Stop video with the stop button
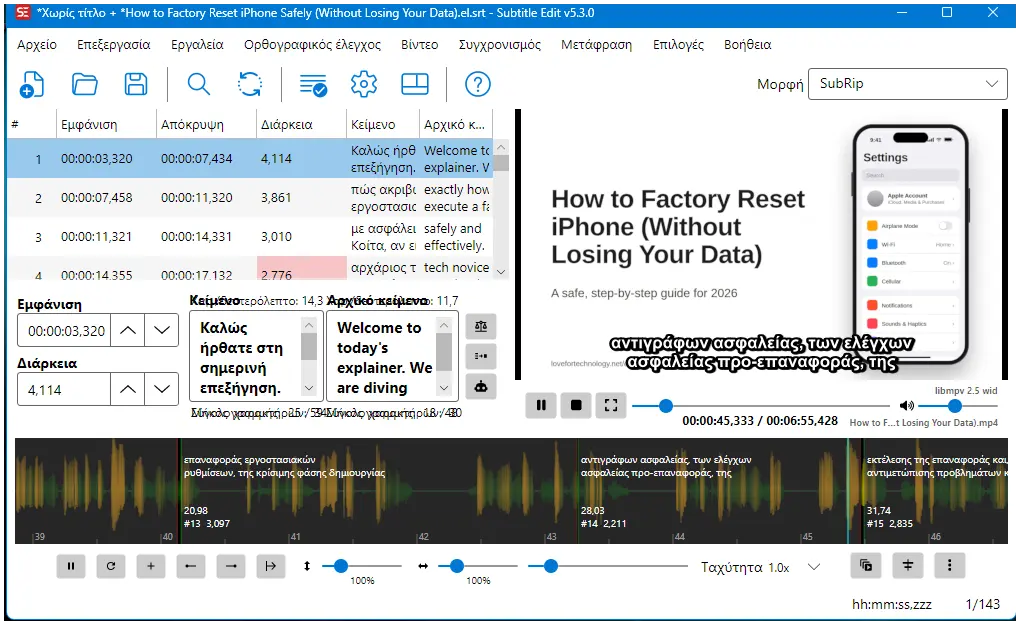 coord(576,405)
